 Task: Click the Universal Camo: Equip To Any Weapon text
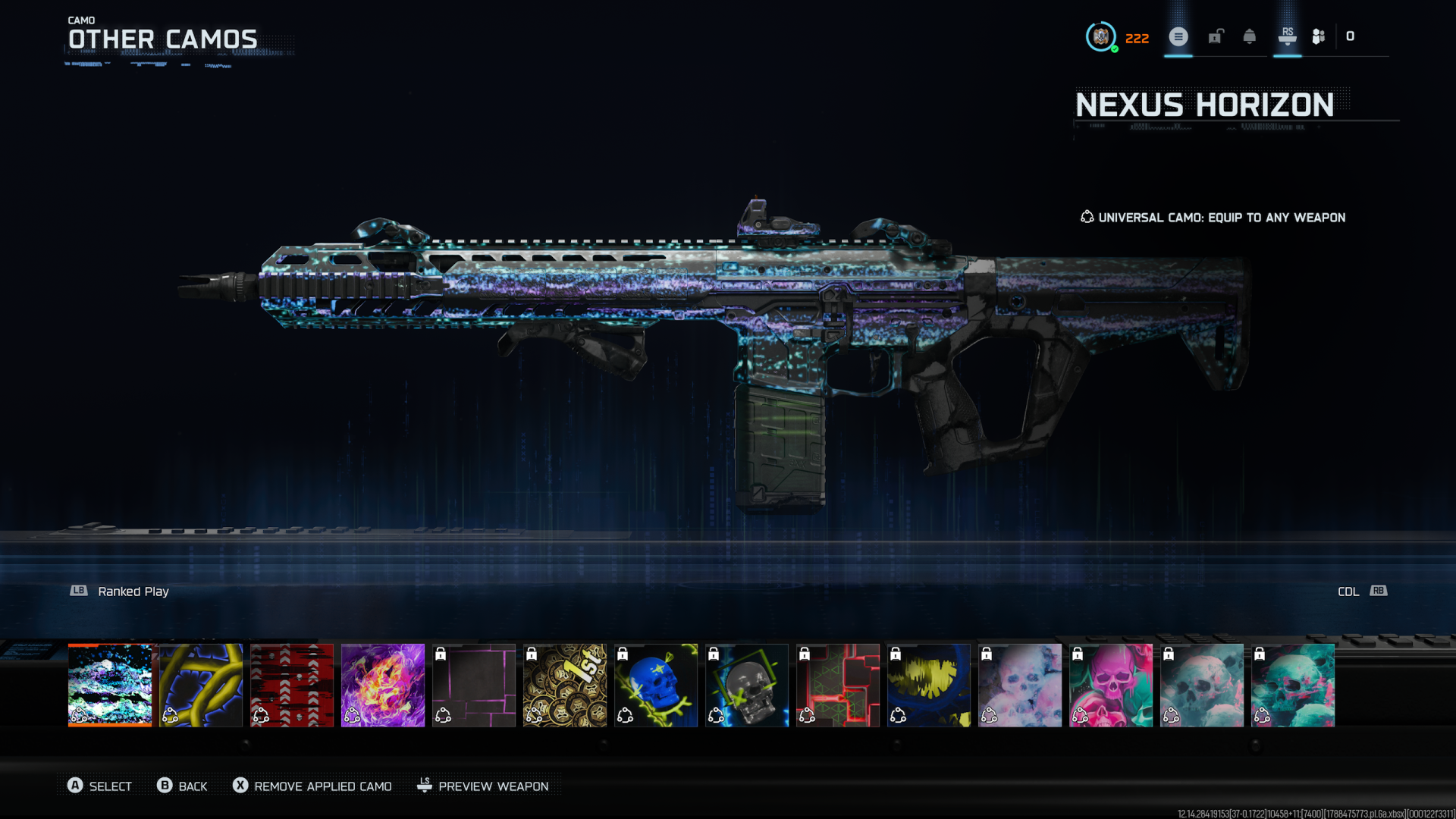[x=1222, y=218]
